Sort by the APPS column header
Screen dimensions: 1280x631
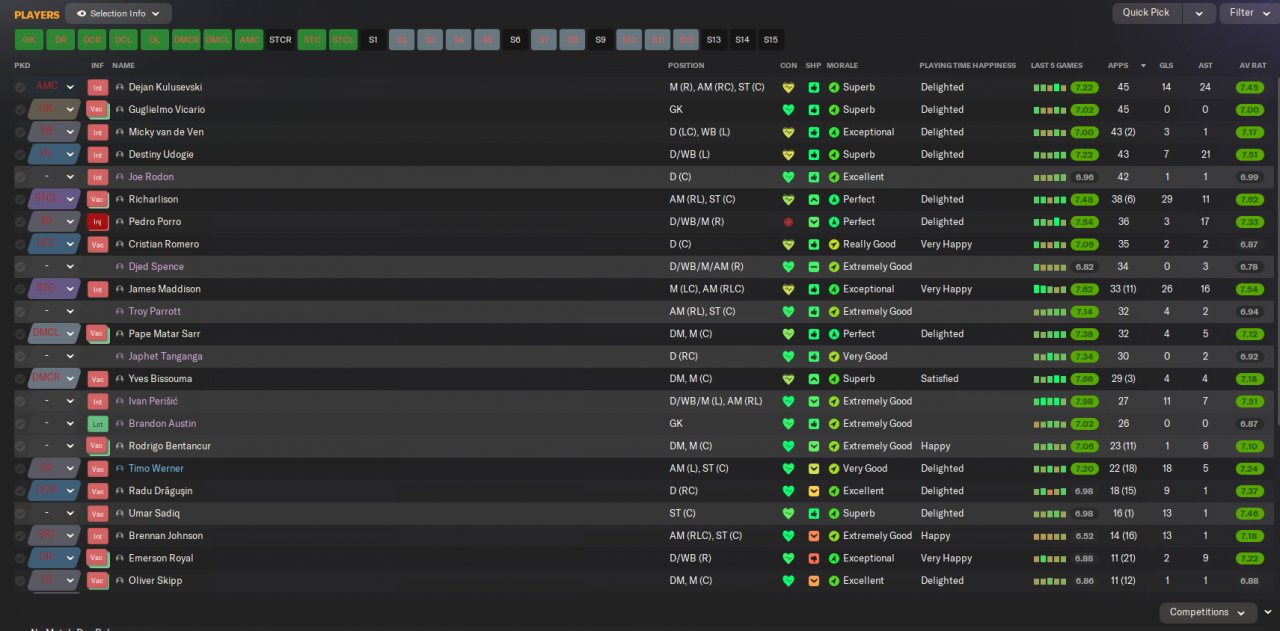(x=1118, y=66)
